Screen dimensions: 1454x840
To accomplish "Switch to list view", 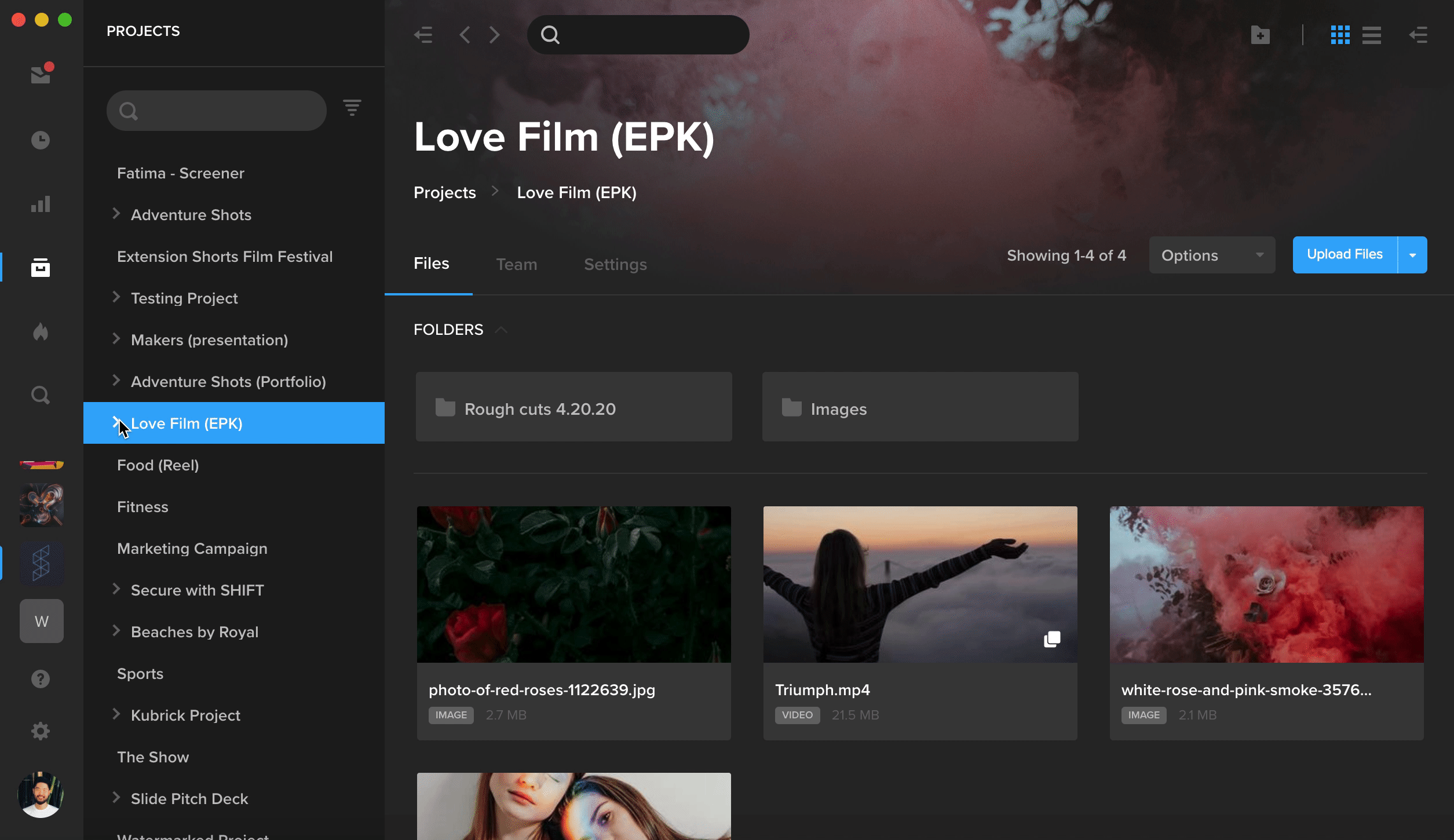I will 1372,35.
